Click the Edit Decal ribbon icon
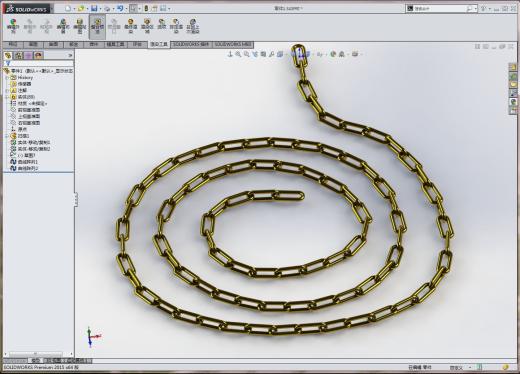 [x=80, y=26]
